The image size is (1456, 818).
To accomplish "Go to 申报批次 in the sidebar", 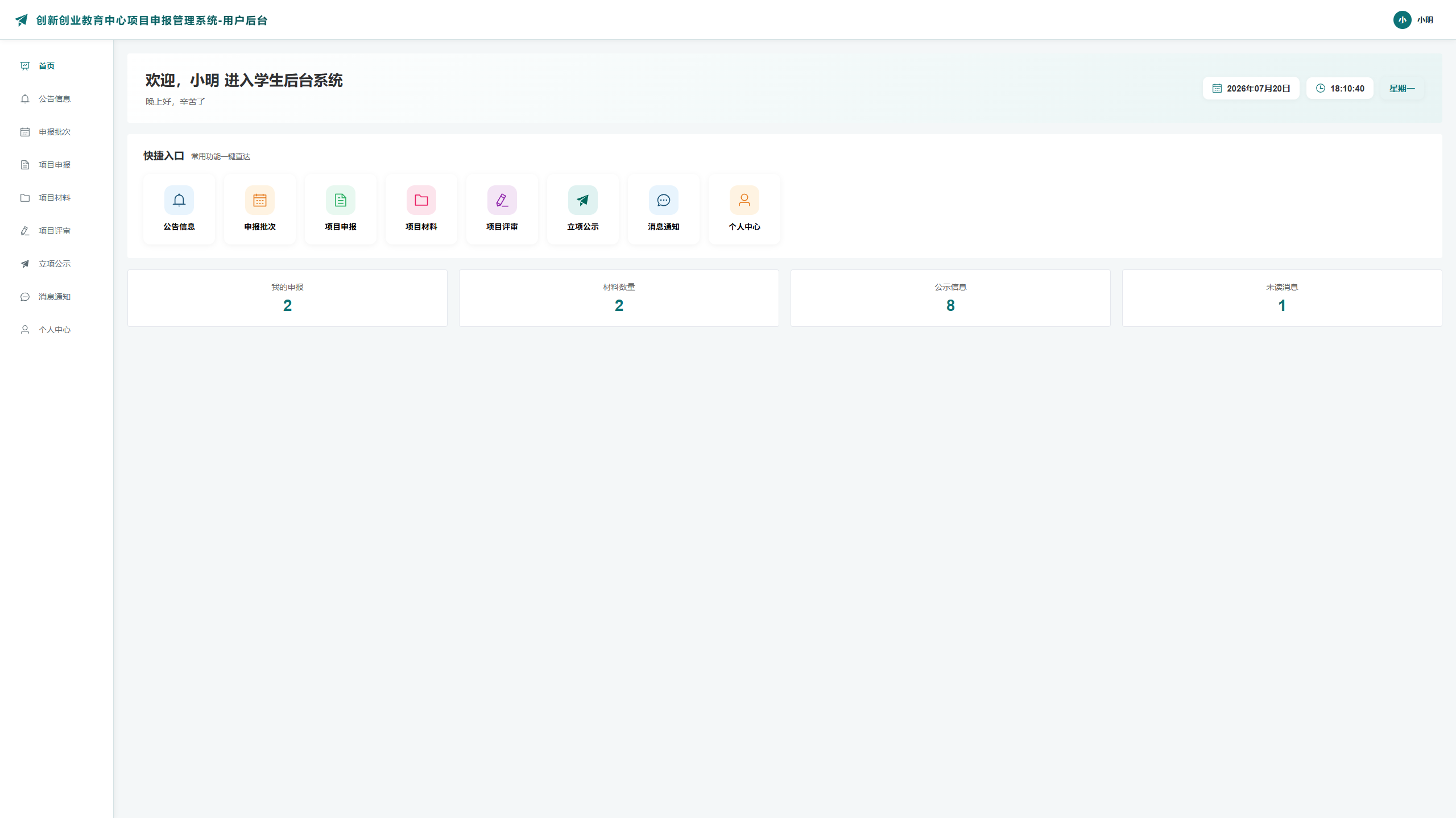I will [56, 132].
